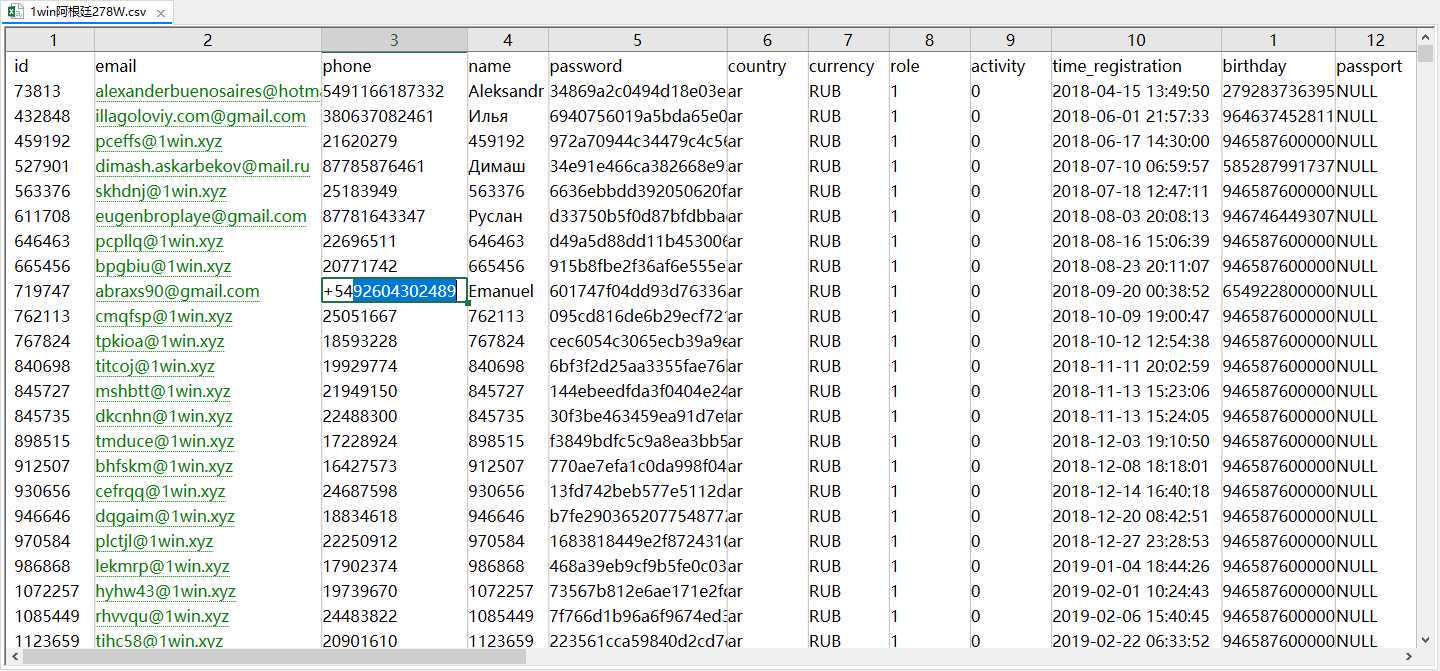Click registration time 2018-12-14 16:40:18
Screen dimensions: 1440x671
click(1136, 491)
